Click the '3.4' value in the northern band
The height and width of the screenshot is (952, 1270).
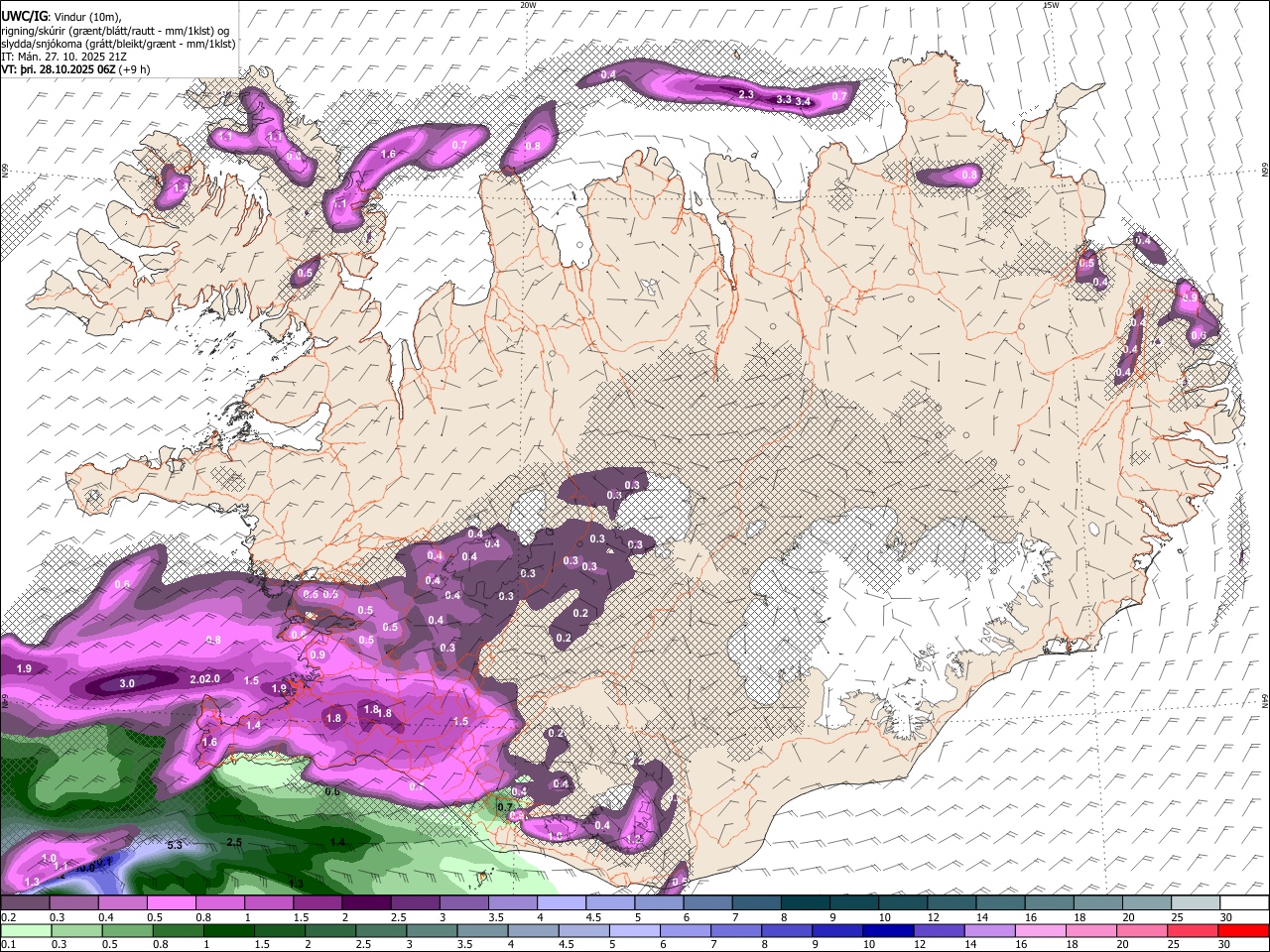pos(804,101)
